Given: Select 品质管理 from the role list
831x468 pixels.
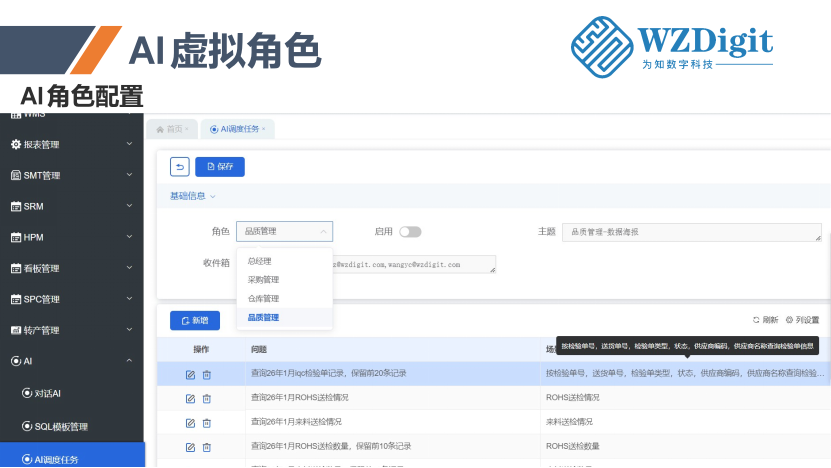Looking at the screenshot, I should click(x=285, y=317).
